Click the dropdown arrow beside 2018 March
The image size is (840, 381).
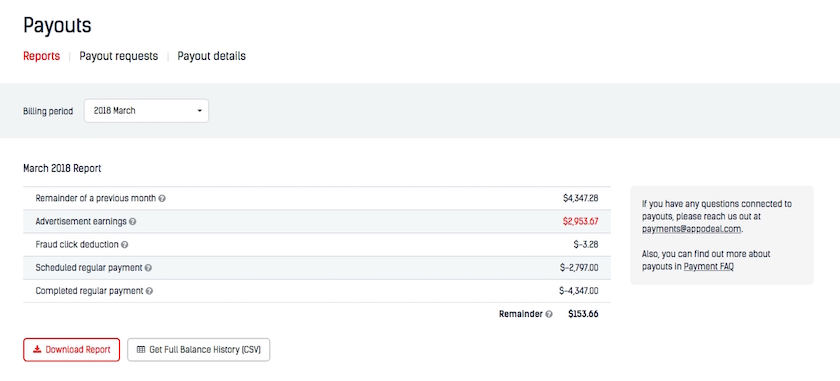coord(199,111)
